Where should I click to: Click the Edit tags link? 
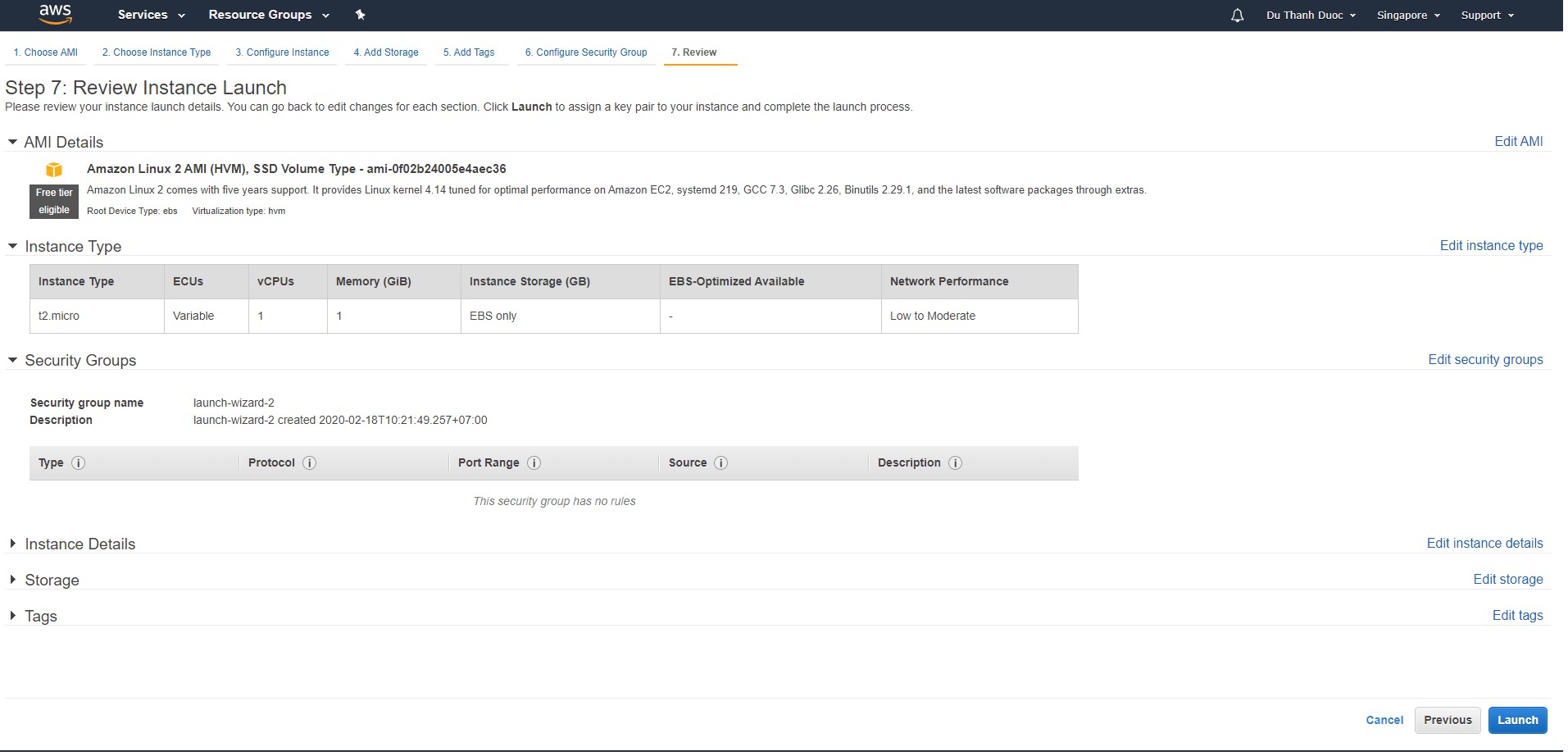1517,616
